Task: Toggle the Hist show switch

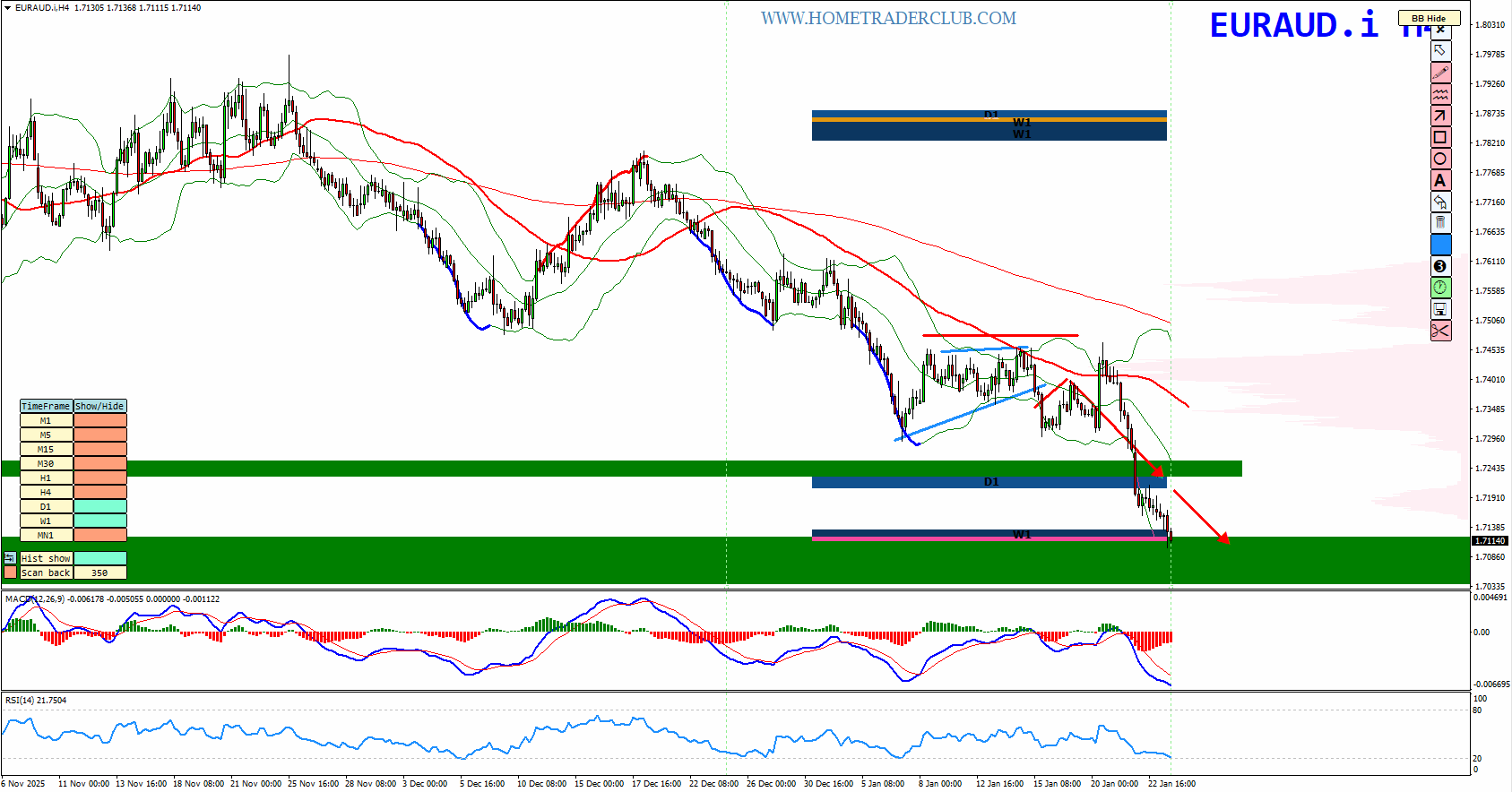Action: pyautogui.click(x=99, y=558)
